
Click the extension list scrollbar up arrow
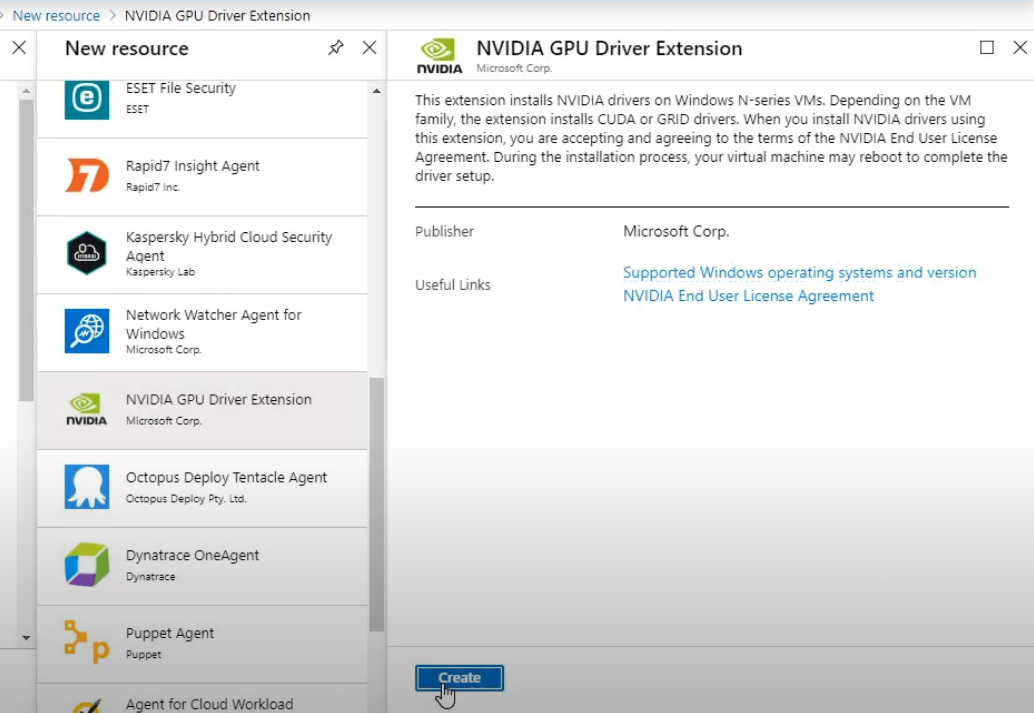coord(377,91)
